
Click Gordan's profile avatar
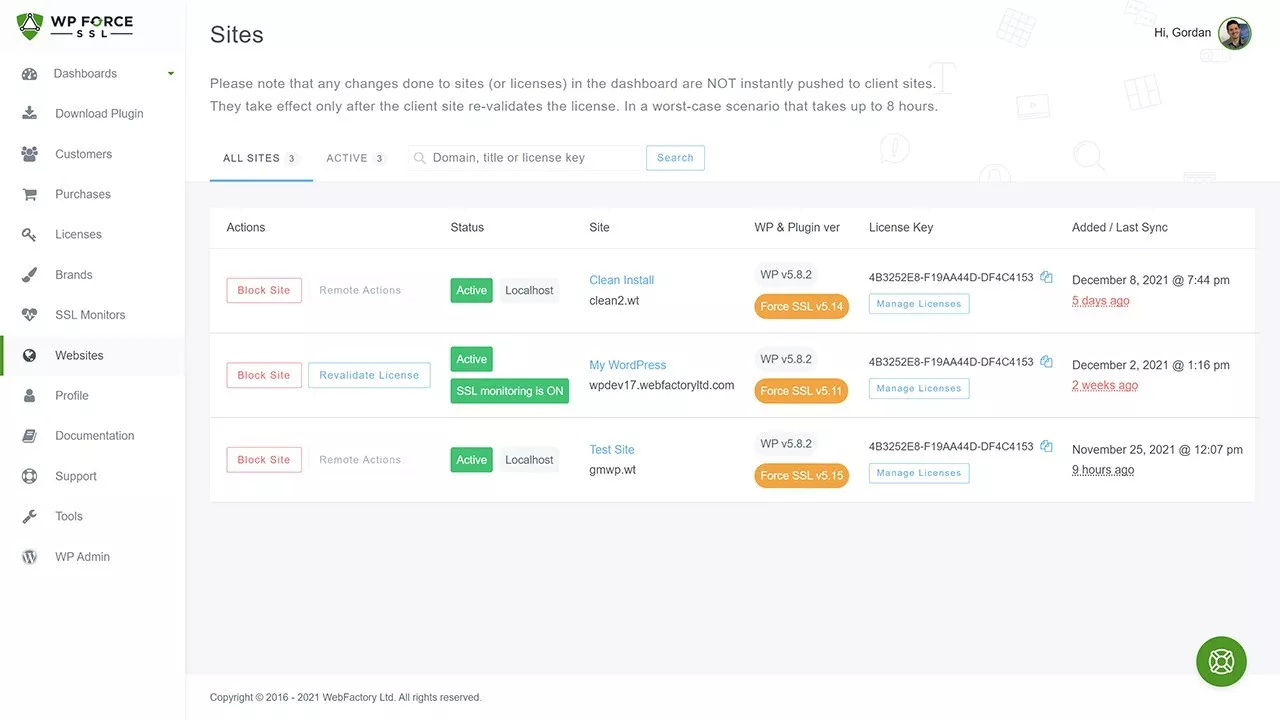pos(1234,34)
